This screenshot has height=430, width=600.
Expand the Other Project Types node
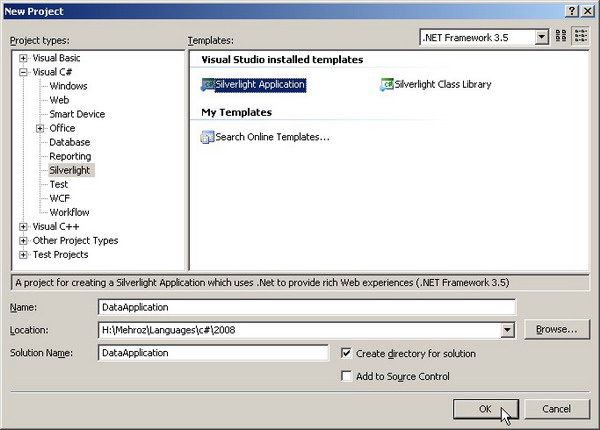(23, 241)
